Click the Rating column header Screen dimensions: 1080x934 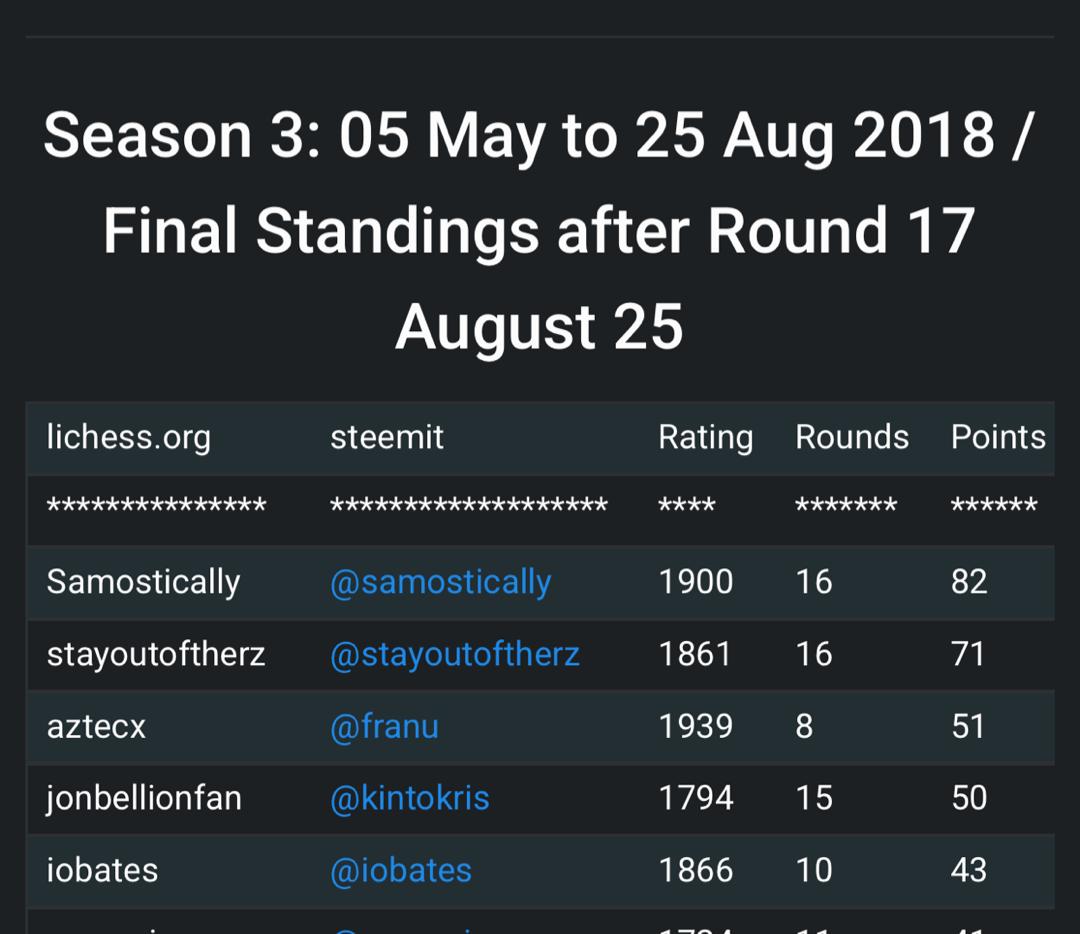(705, 438)
